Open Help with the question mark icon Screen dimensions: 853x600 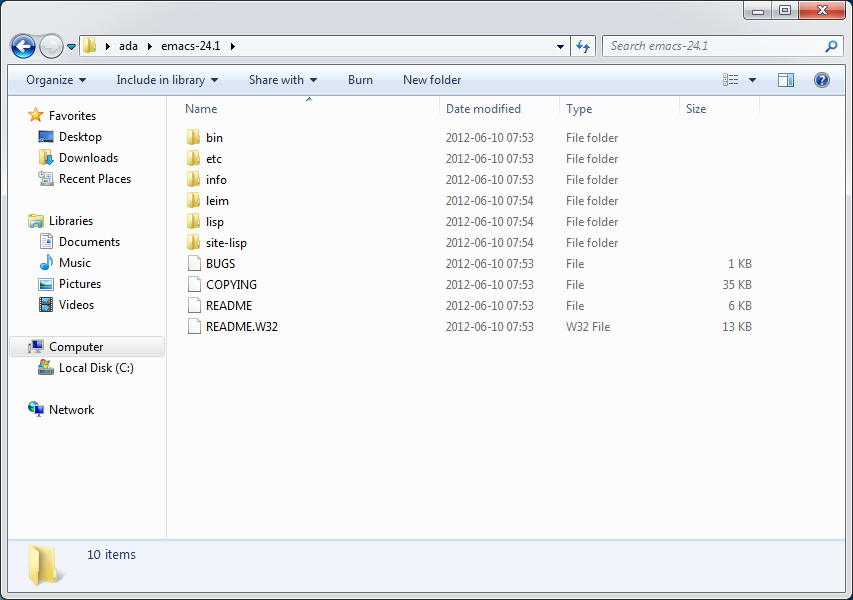[821, 80]
